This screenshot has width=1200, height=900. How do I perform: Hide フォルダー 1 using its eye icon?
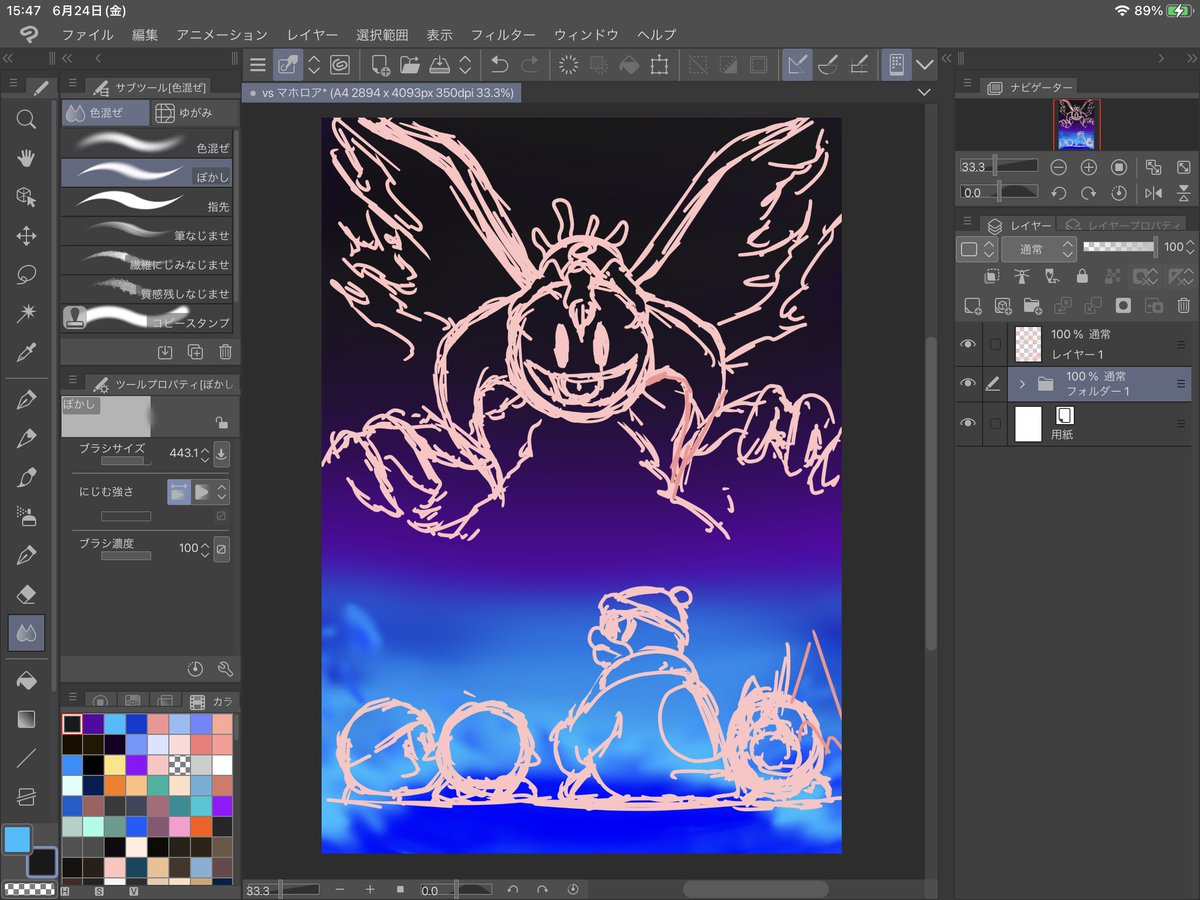click(967, 383)
